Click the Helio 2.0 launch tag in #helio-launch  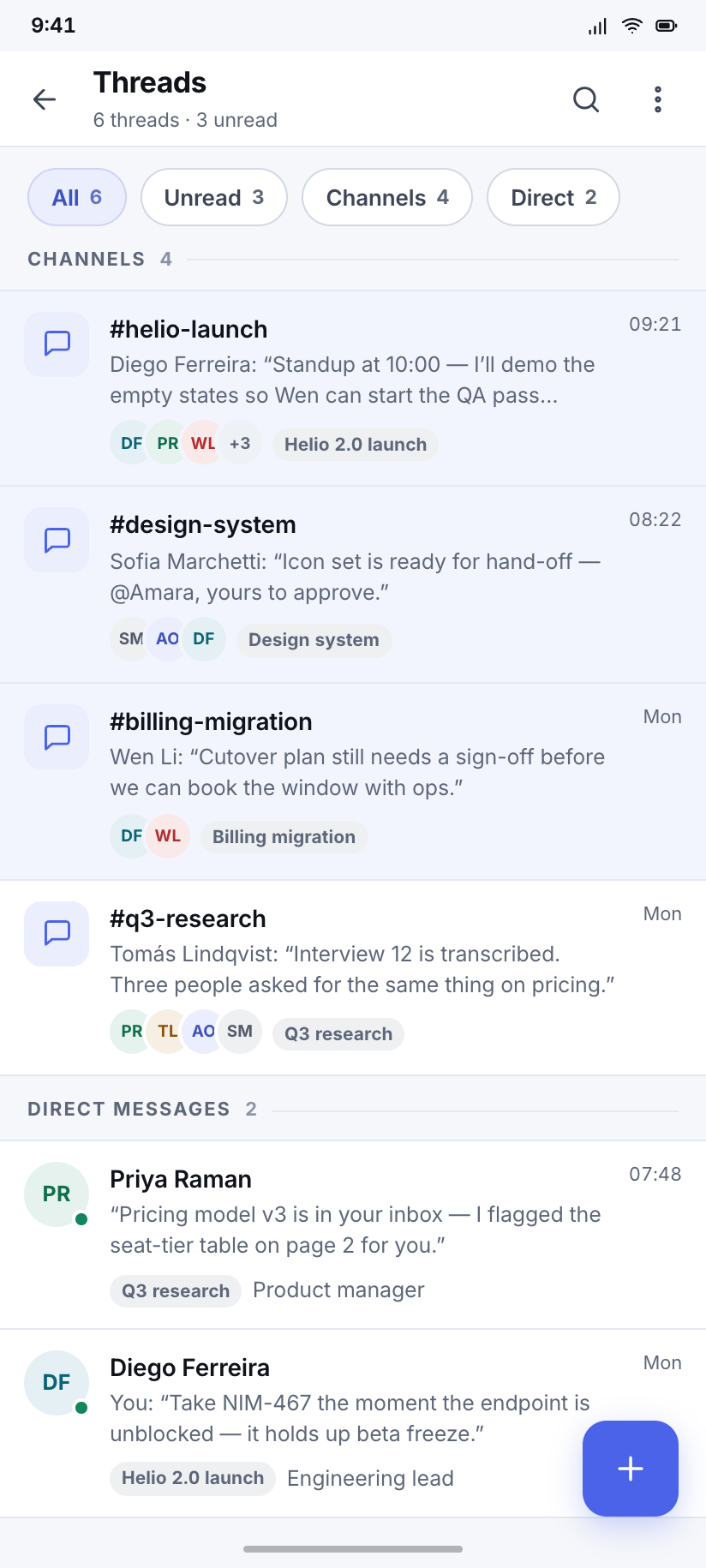[356, 444]
